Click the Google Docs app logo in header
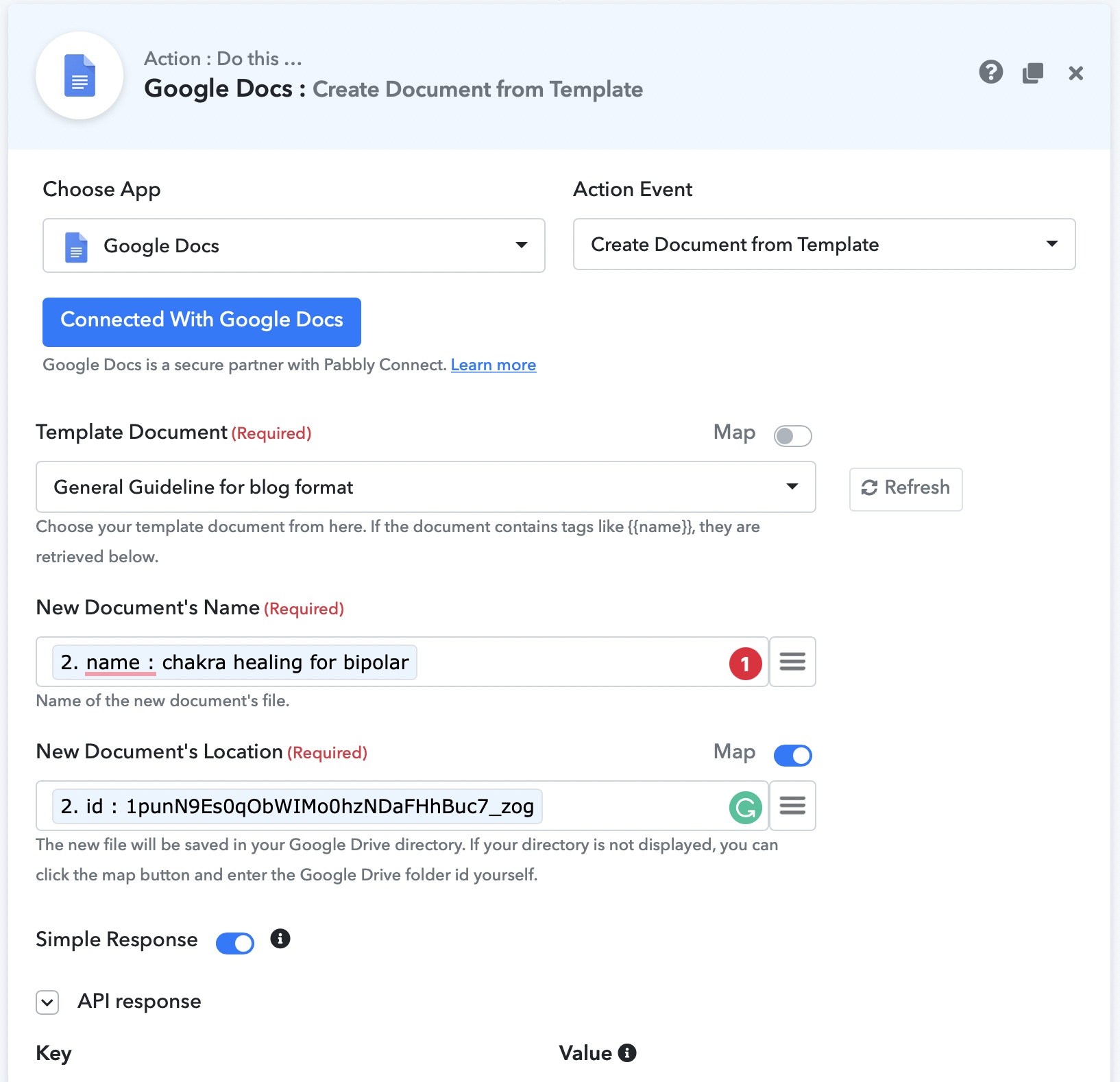This screenshot has width=1120, height=1082. (80, 75)
